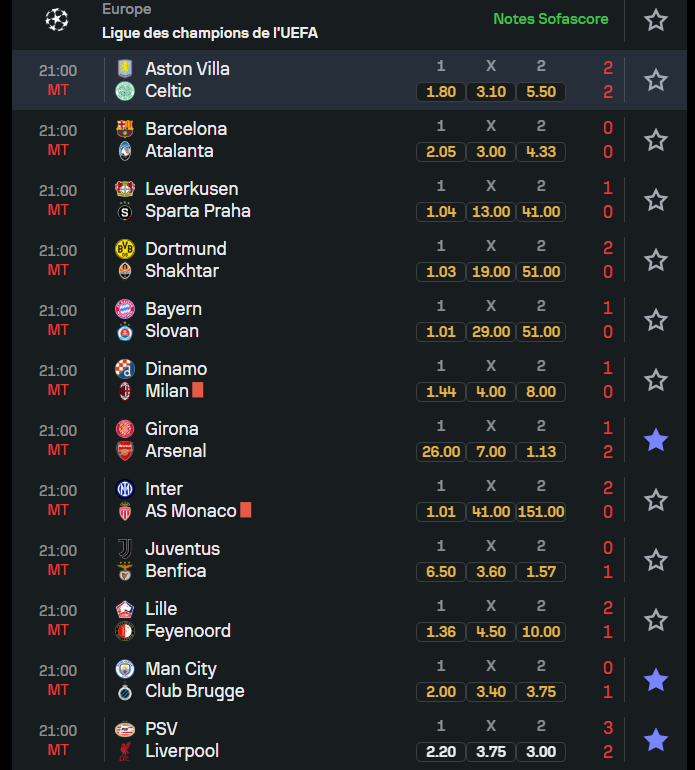Favorite the Juventus vs Benfica match
Screen dimensions: 695x770
click(x=656, y=560)
